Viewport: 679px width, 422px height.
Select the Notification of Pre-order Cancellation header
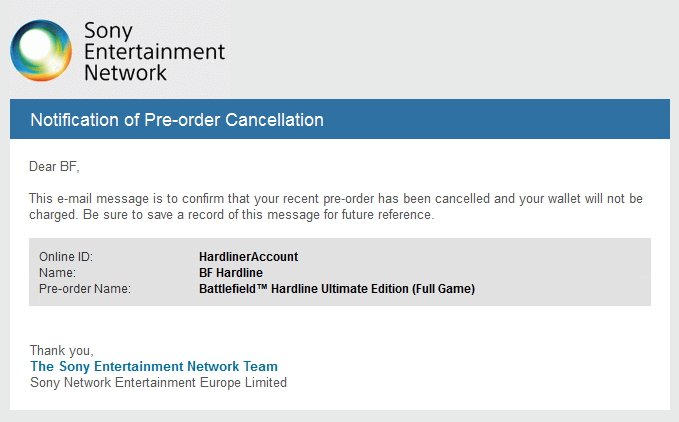click(177, 120)
